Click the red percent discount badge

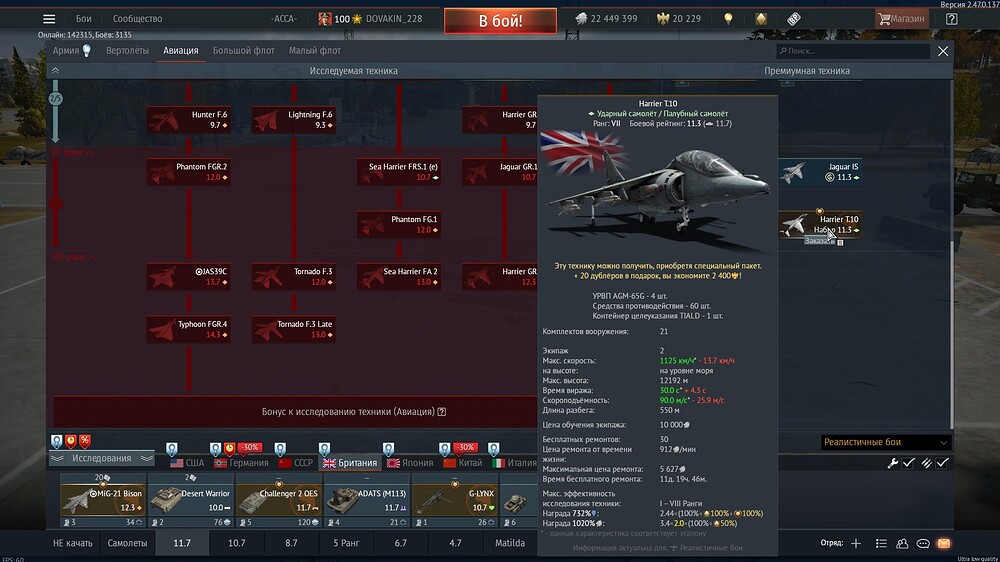pyautogui.click(x=85, y=441)
